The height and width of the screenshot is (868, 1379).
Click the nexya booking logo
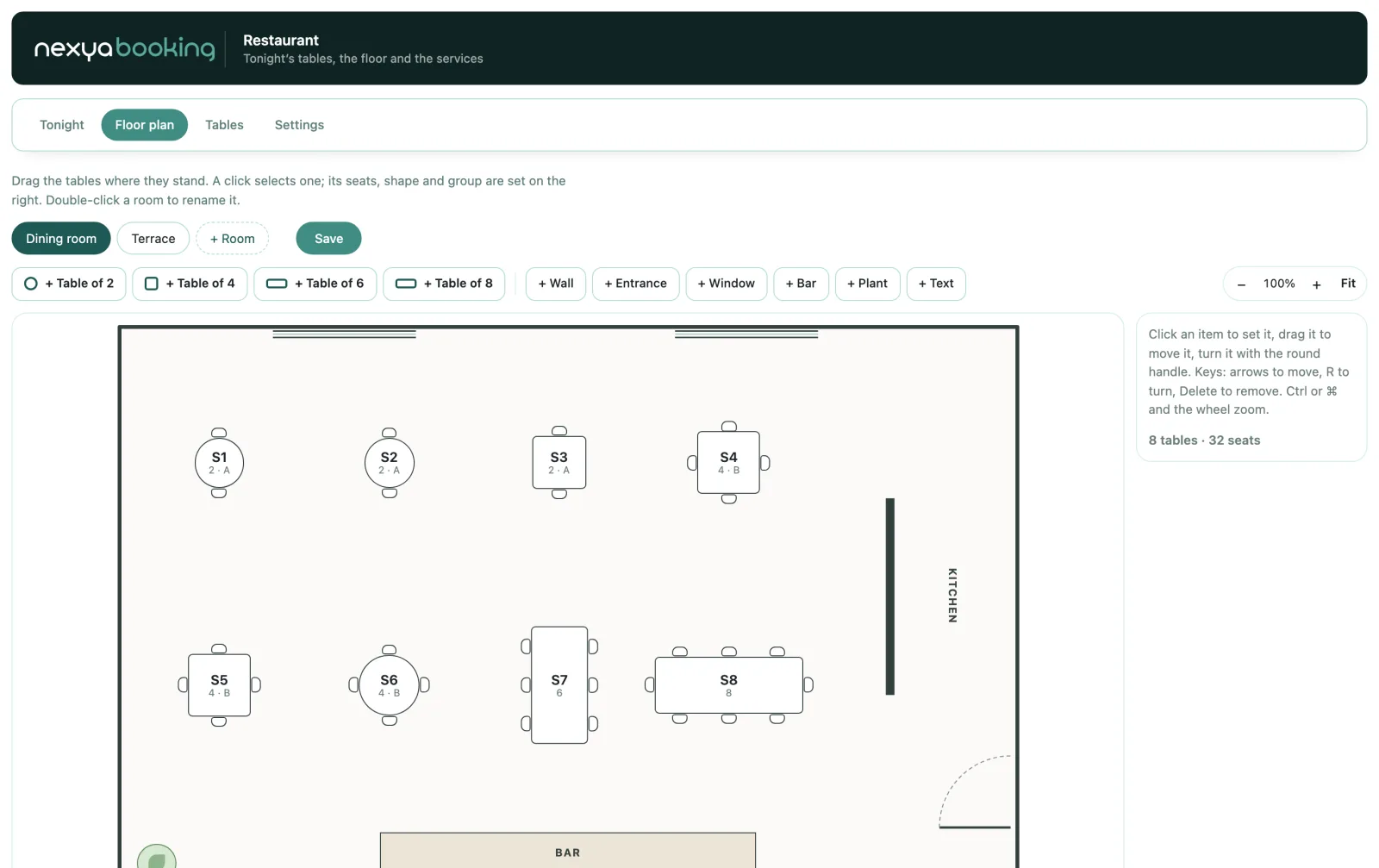(x=125, y=48)
